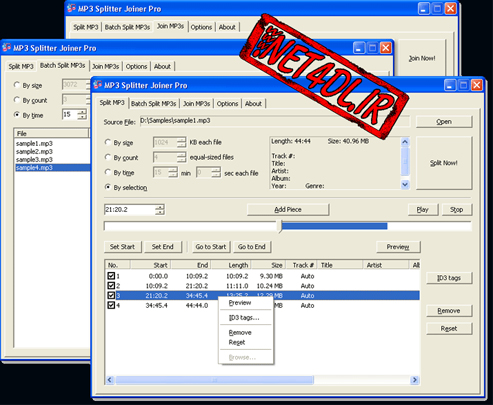Image resolution: width=493 pixels, height=405 pixels.
Task: Click the Artist column header
Action: tap(385, 265)
